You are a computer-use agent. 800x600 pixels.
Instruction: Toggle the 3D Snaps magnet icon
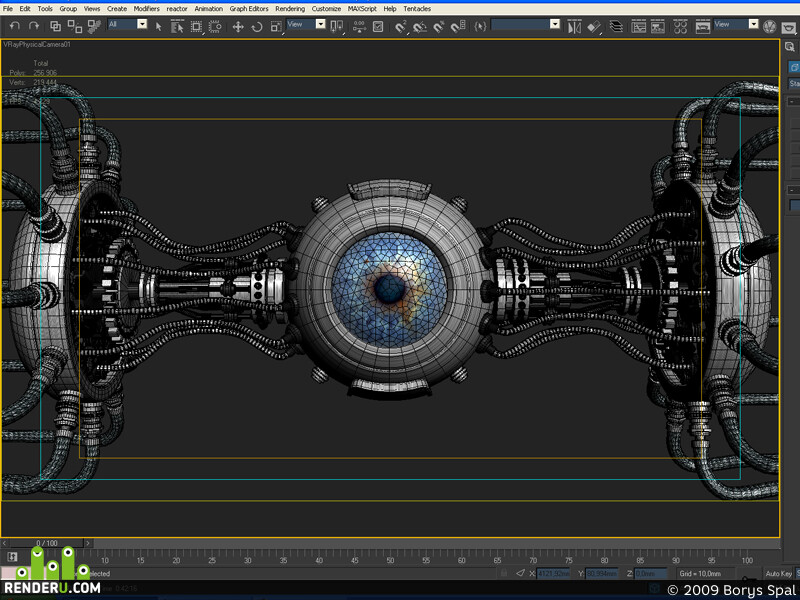point(401,27)
